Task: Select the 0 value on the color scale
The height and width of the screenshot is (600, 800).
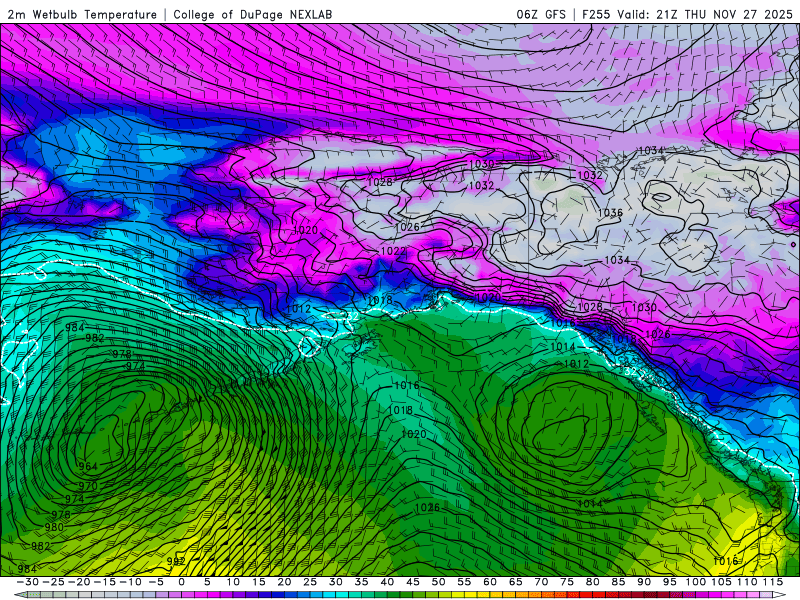Action: point(182,582)
